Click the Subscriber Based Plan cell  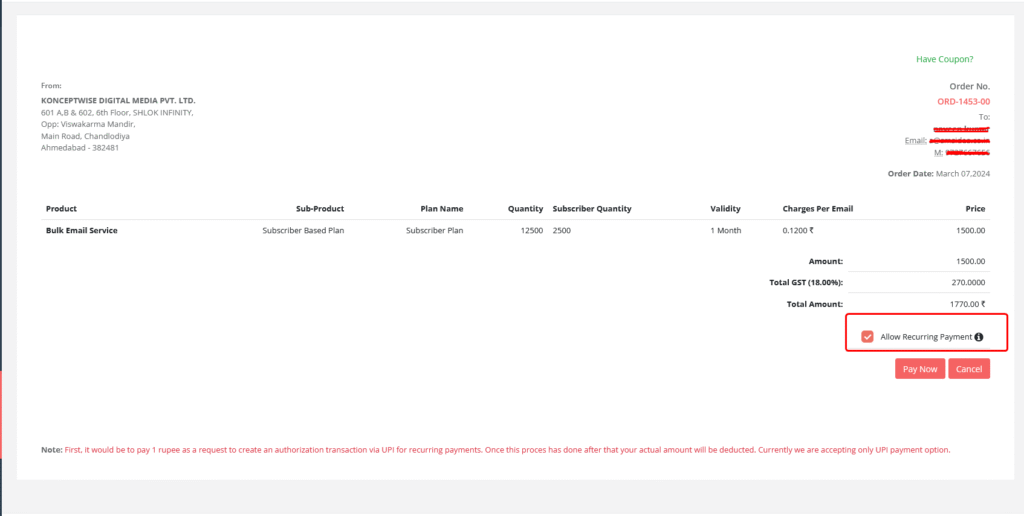pos(303,231)
